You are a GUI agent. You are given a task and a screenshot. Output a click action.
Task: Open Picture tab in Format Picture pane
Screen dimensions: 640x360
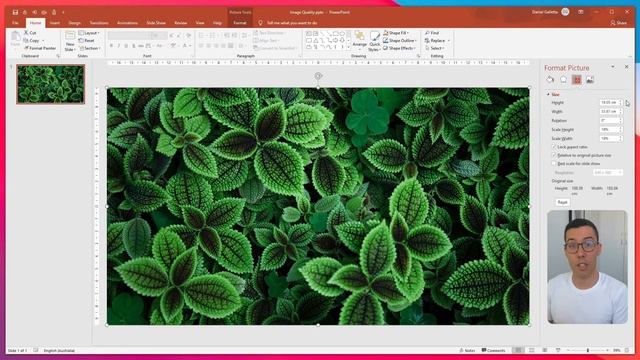590,80
